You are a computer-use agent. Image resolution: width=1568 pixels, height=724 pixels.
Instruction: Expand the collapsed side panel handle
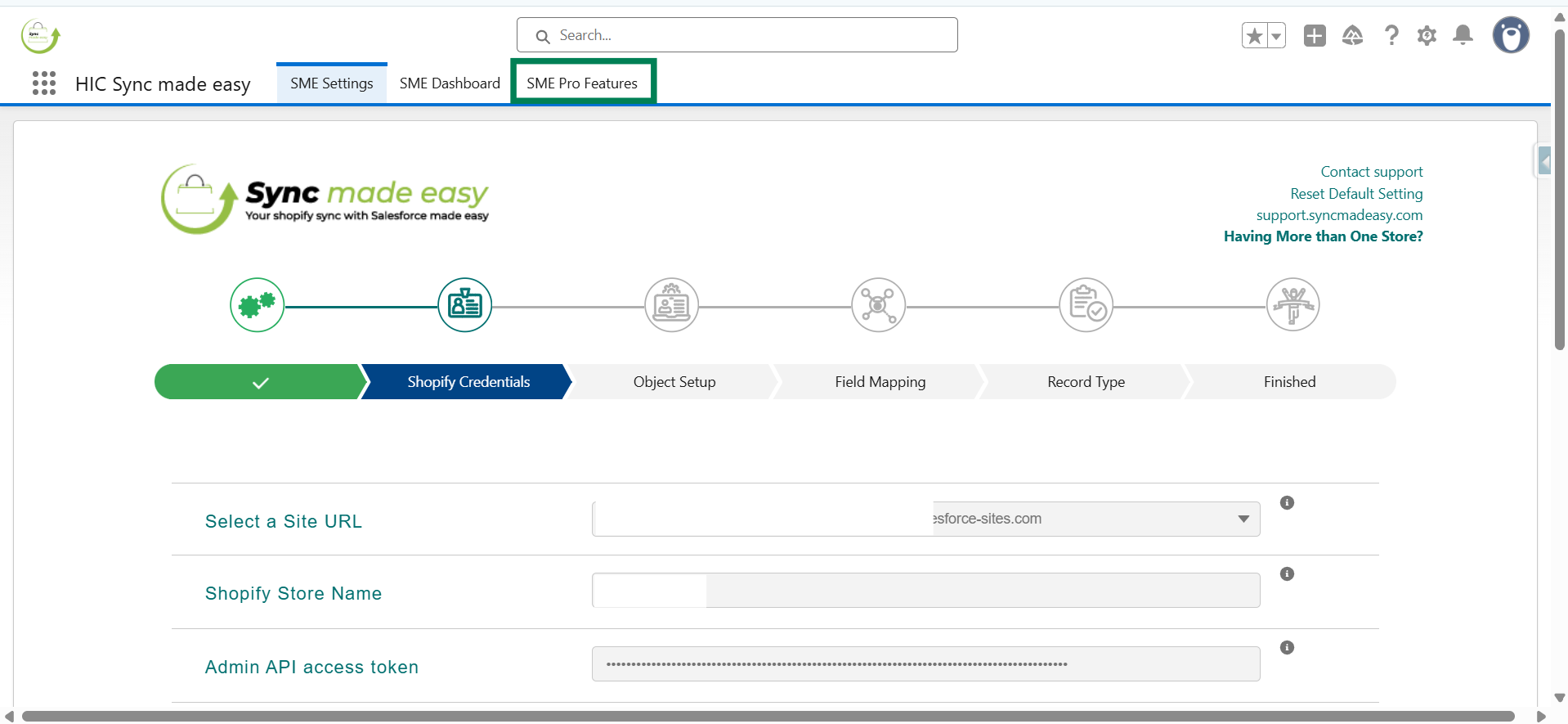pyautogui.click(x=1543, y=160)
